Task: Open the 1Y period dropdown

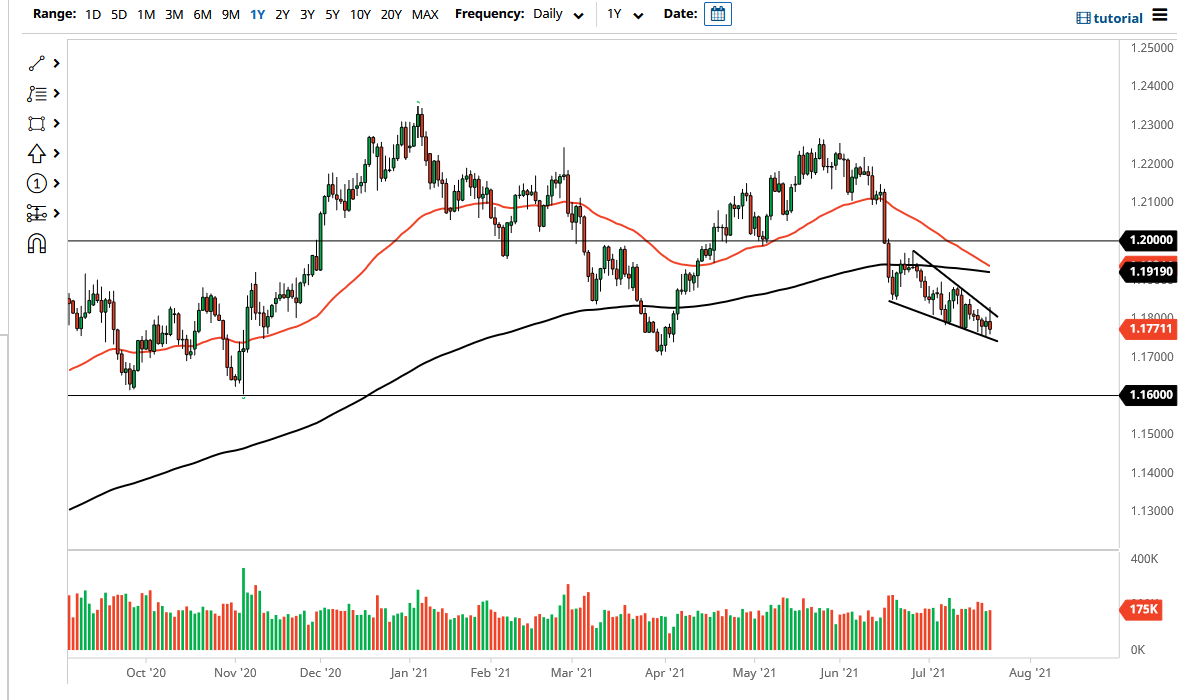Action: point(626,15)
